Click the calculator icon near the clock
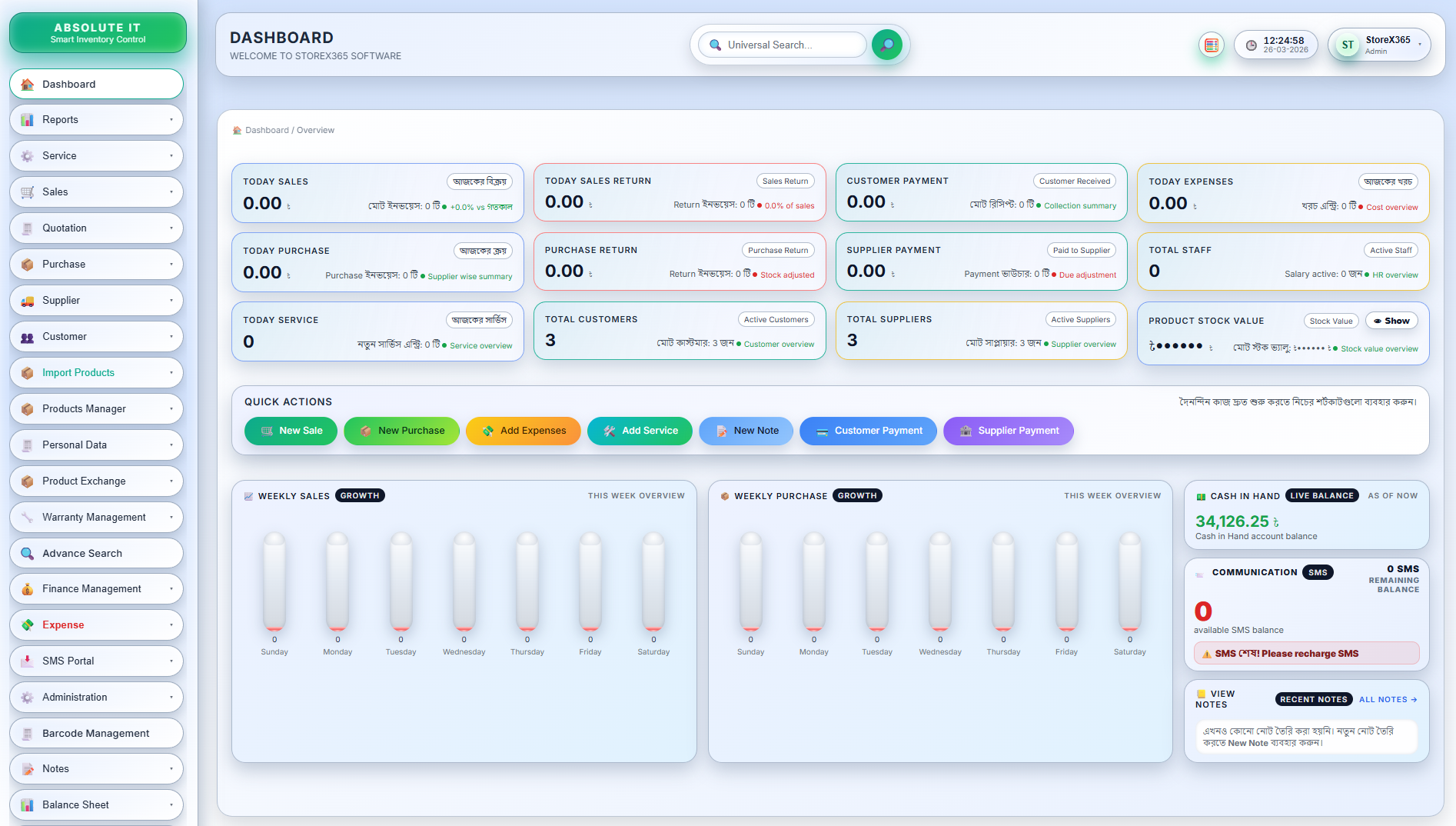 tap(1212, 45)
